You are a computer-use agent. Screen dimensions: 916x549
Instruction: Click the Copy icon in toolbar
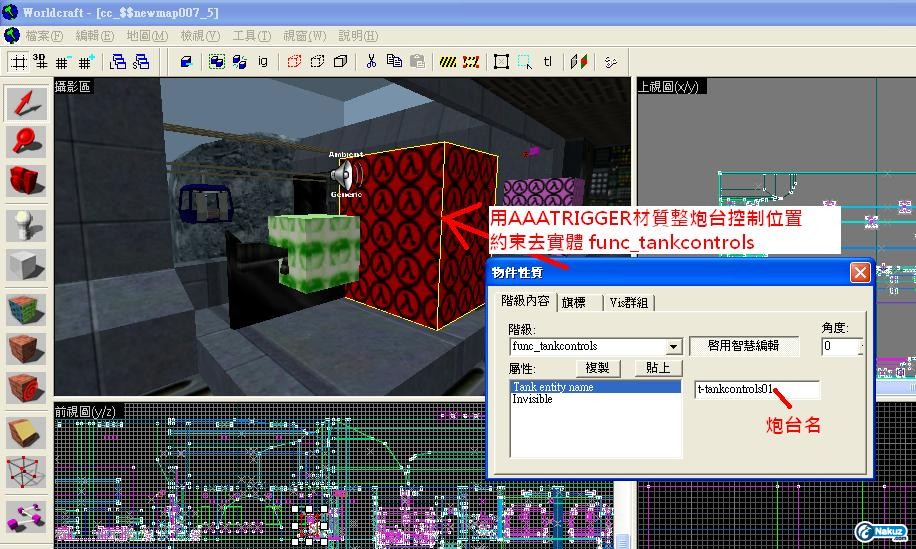[x=394, y=62]
